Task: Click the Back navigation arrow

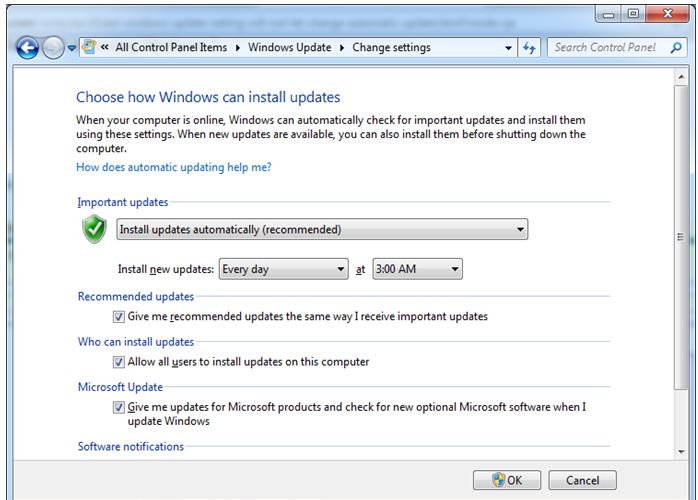Action: 28,47
